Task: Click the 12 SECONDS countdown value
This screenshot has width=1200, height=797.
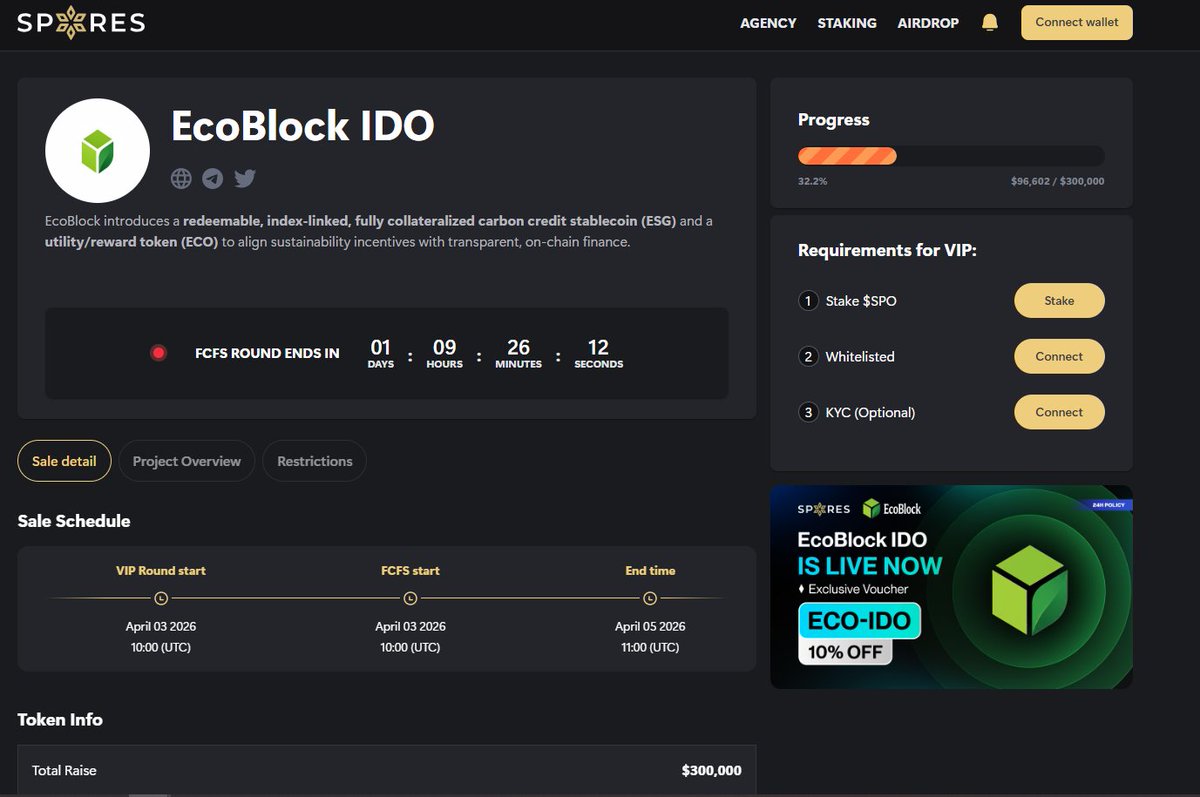Action: (598, 353)
